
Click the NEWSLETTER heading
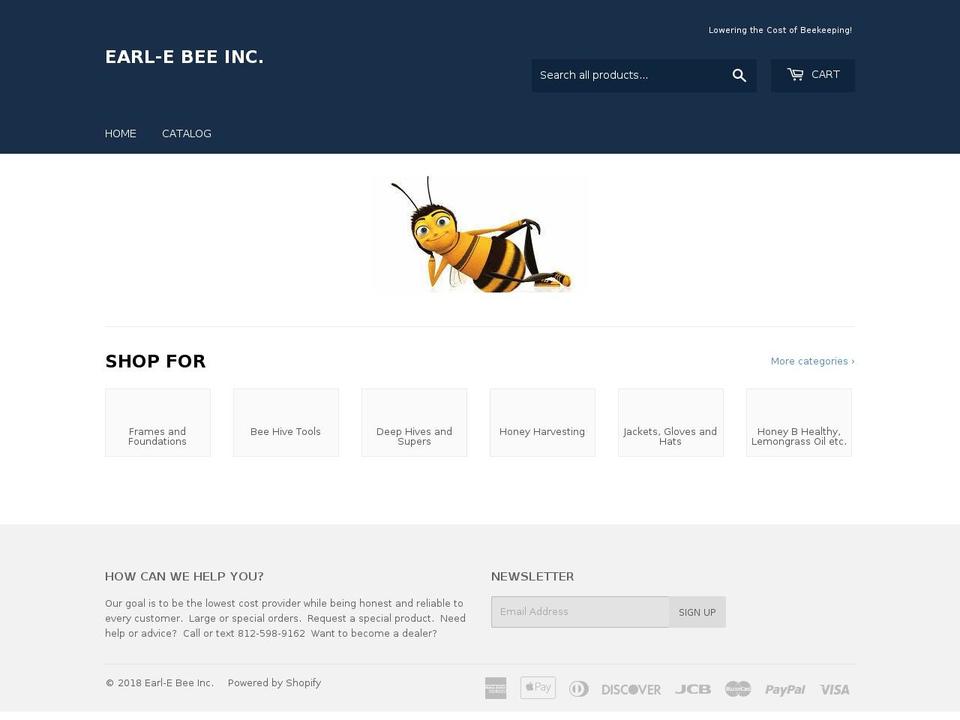click(x=533, y=576)
